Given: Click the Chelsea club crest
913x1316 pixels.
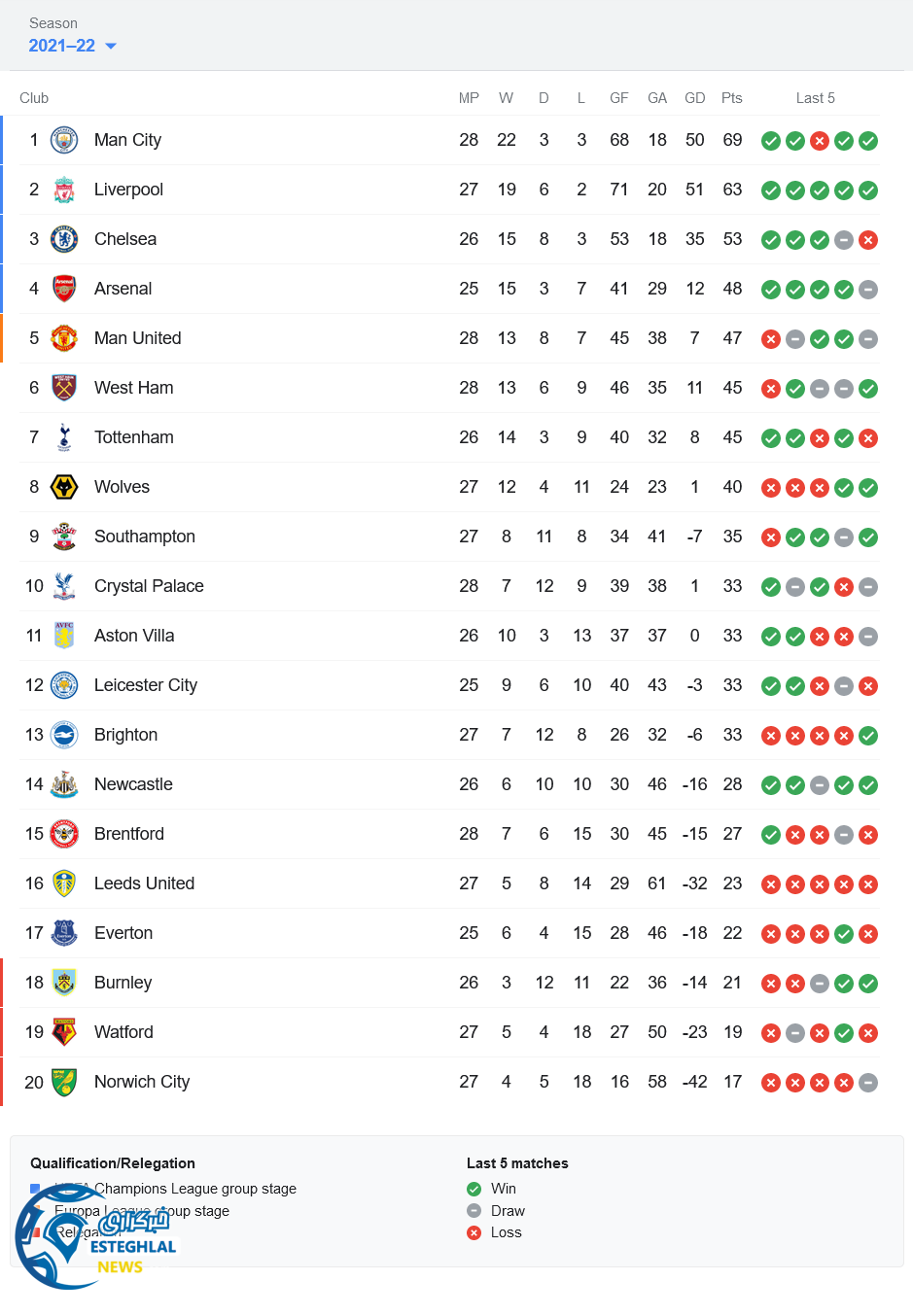Looking at the screenshot, I should click(x=64, y=239).
